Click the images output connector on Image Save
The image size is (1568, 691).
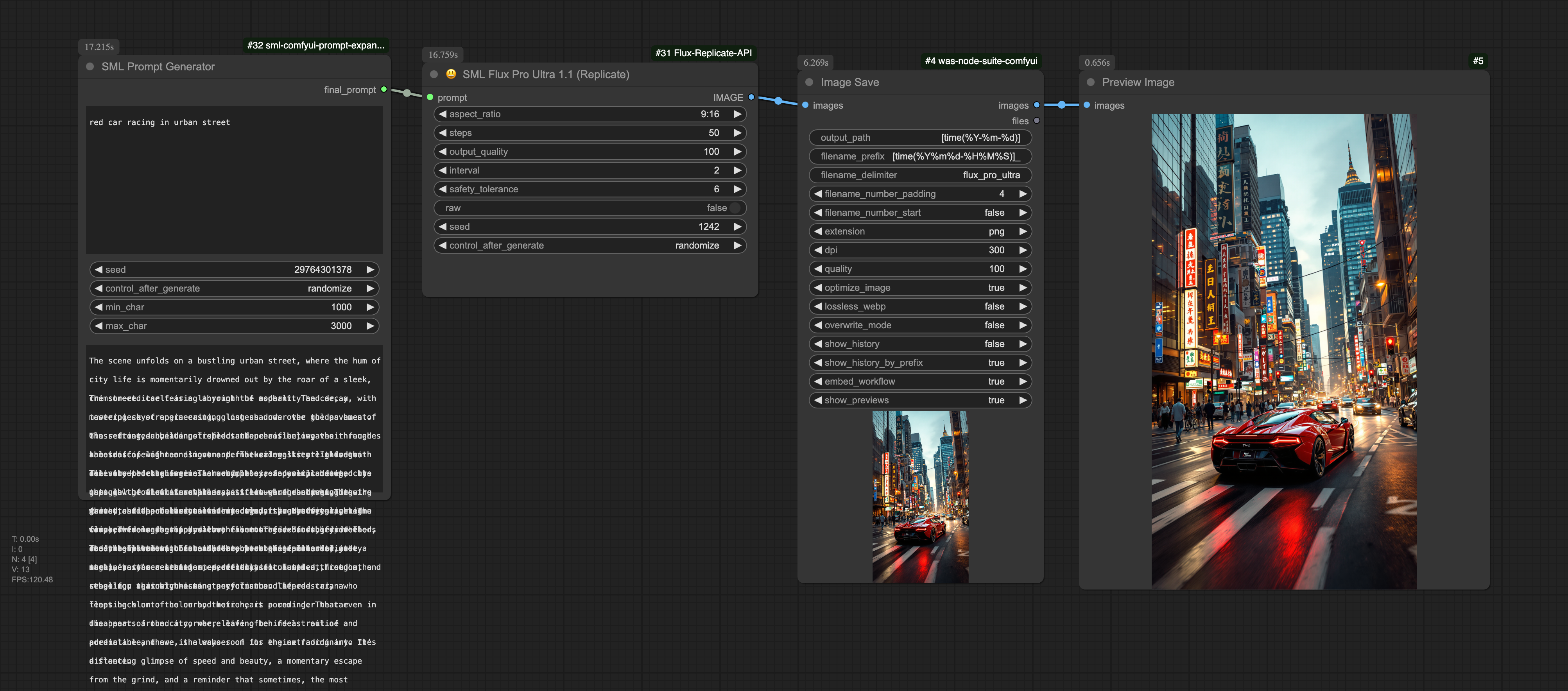(1036, 105)
